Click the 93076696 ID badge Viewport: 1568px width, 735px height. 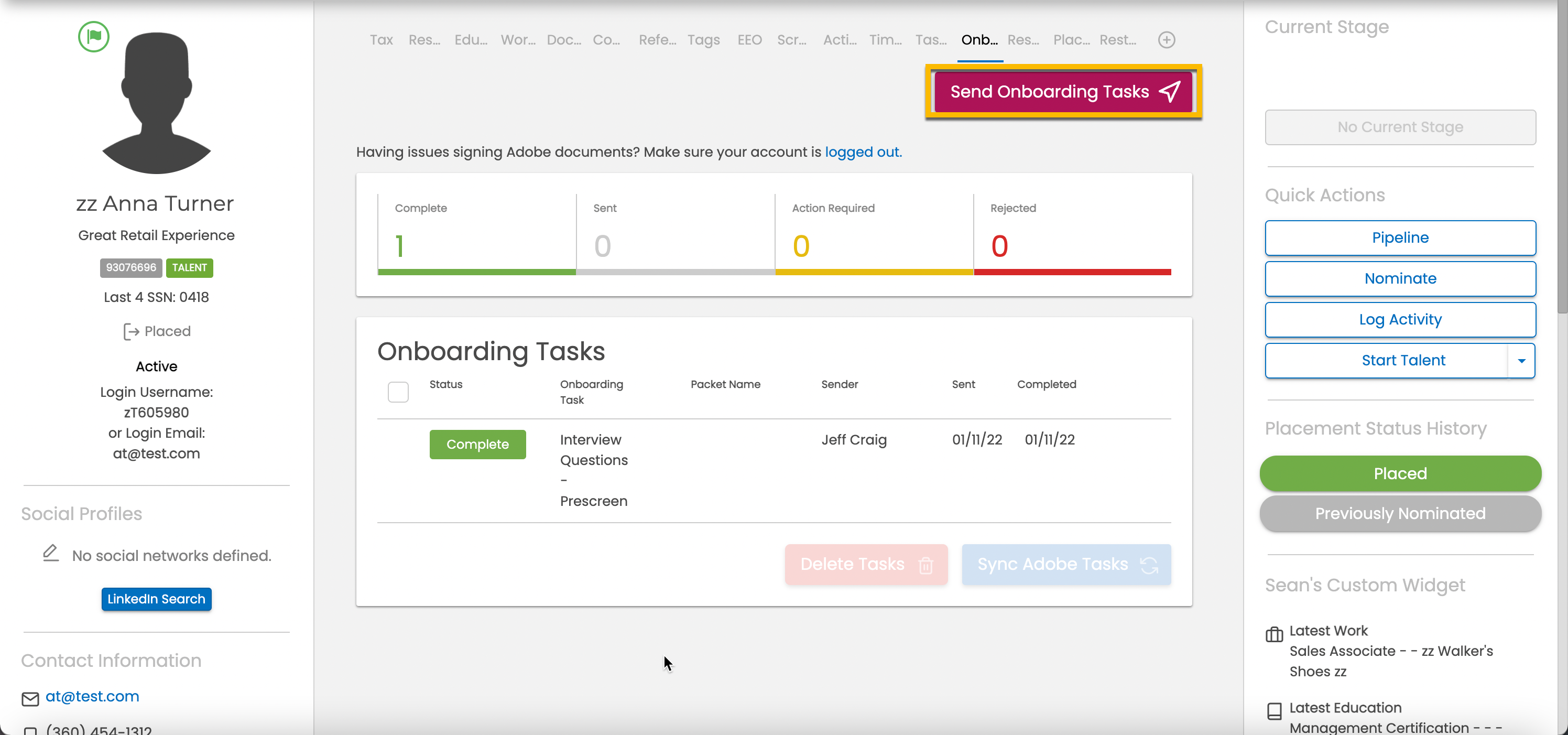(x=131, y=267)
